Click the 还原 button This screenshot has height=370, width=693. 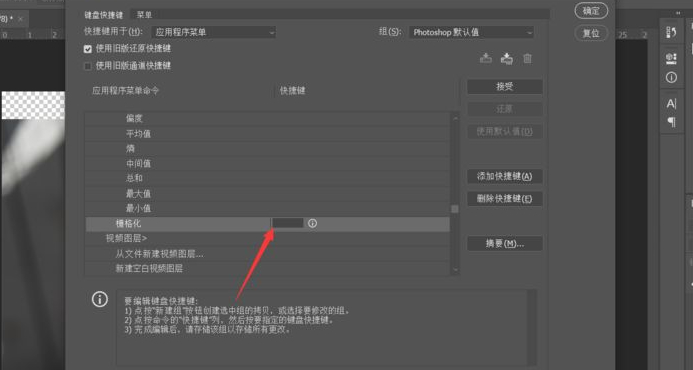coord(505,109)
